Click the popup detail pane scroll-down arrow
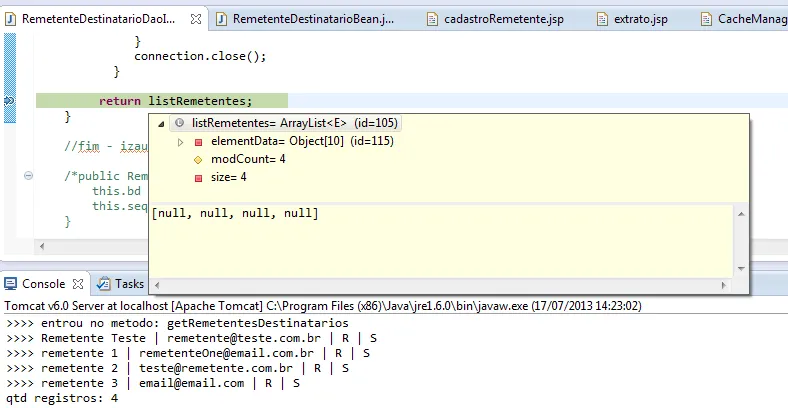Screen dimensions: 788x408 (741, 269)
